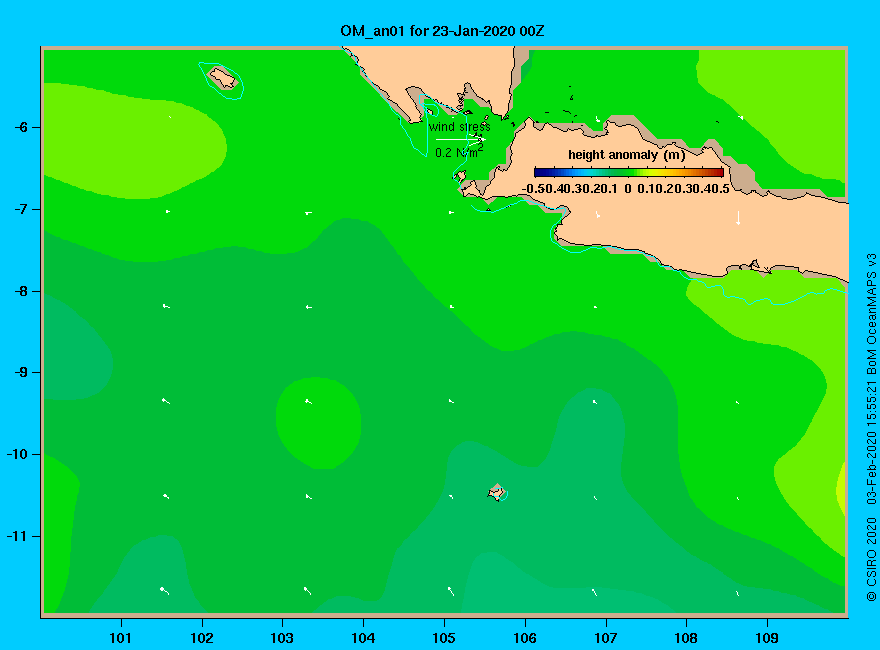The image size is (880, 650).
Task: Click the 106 longitude axis label
Action: (525, 638)
